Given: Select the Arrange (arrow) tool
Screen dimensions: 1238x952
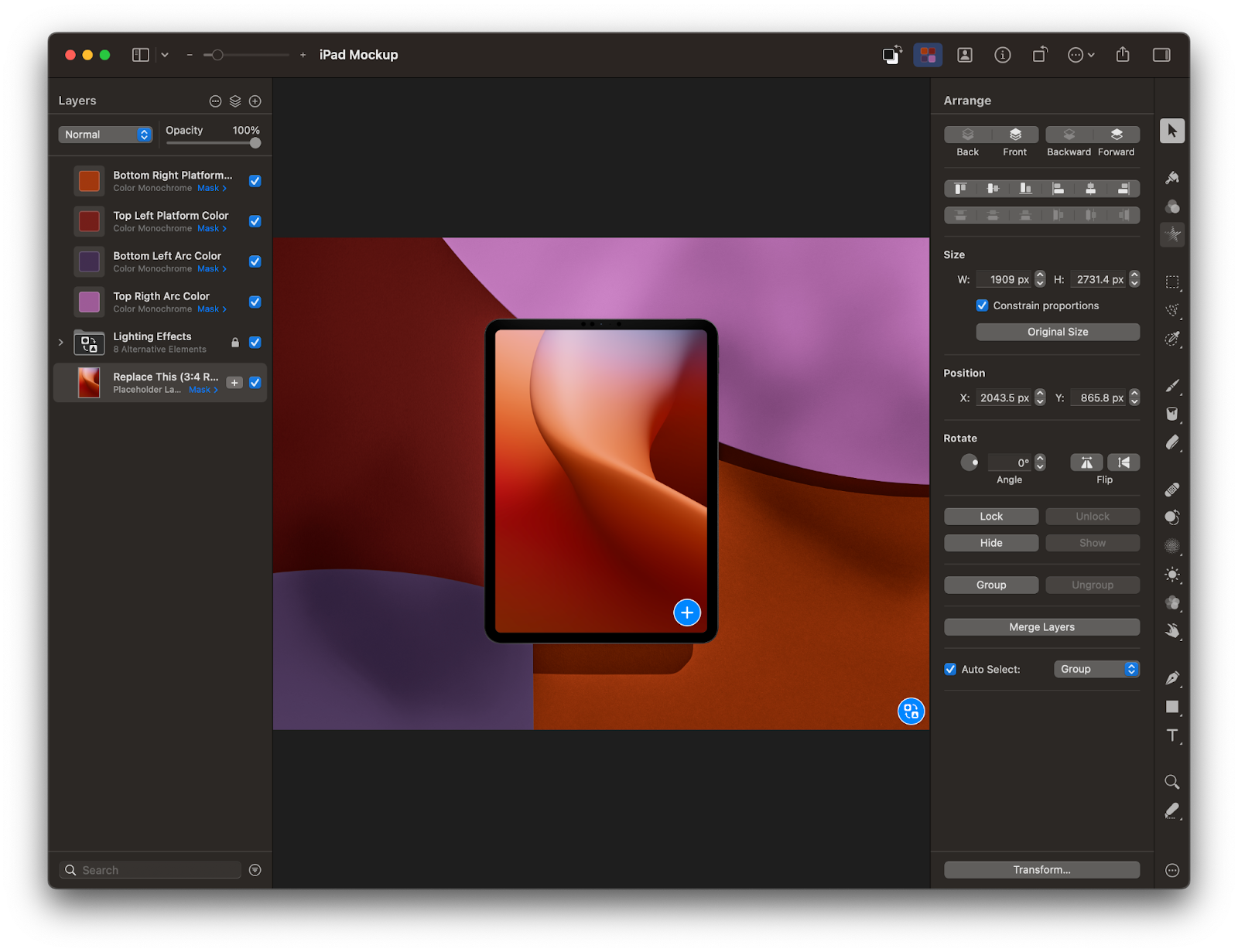Looking at the screenshot, I should tap(1171, 131).
